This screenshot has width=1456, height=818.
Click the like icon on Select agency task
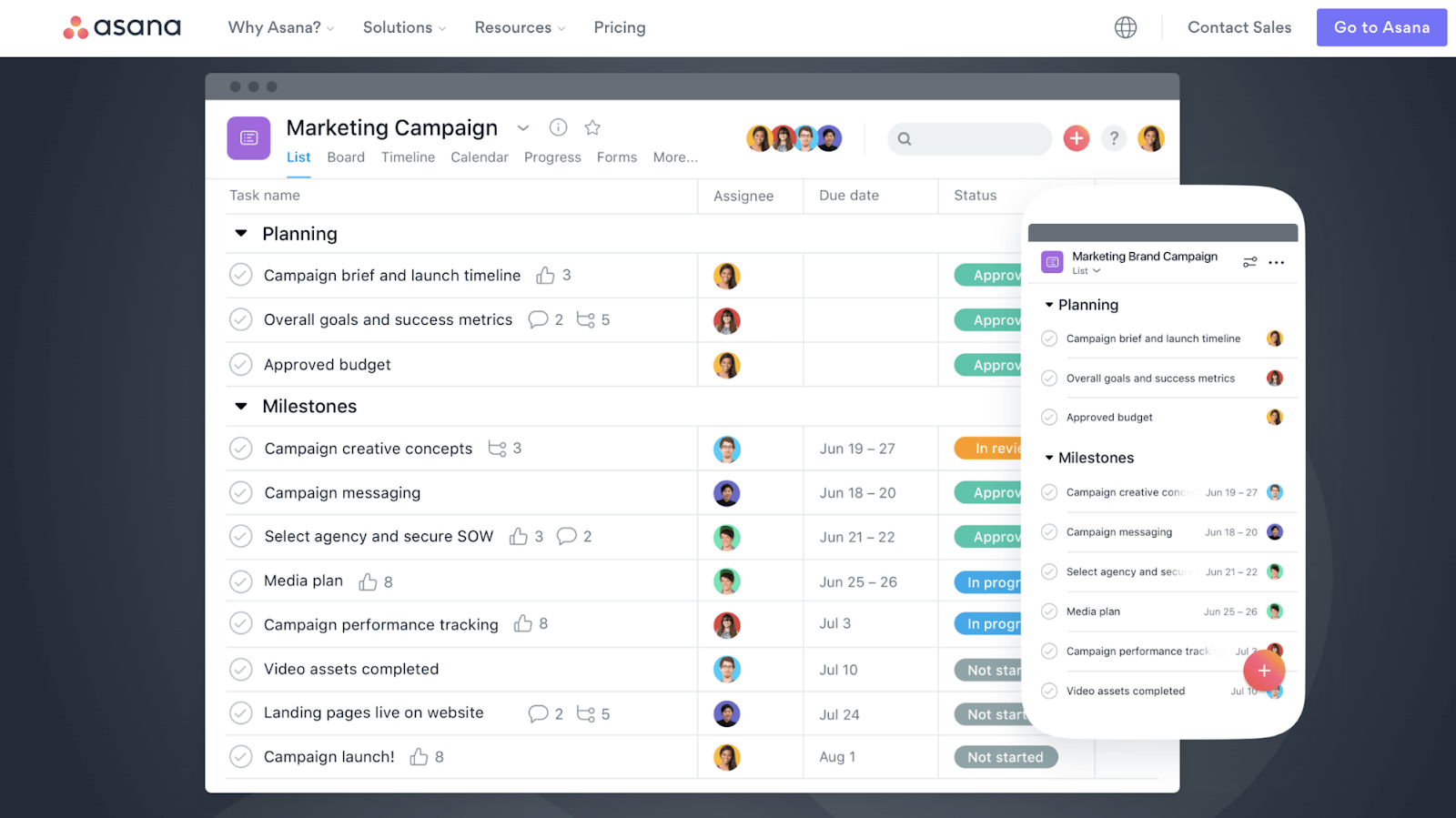tap(518, 536)
